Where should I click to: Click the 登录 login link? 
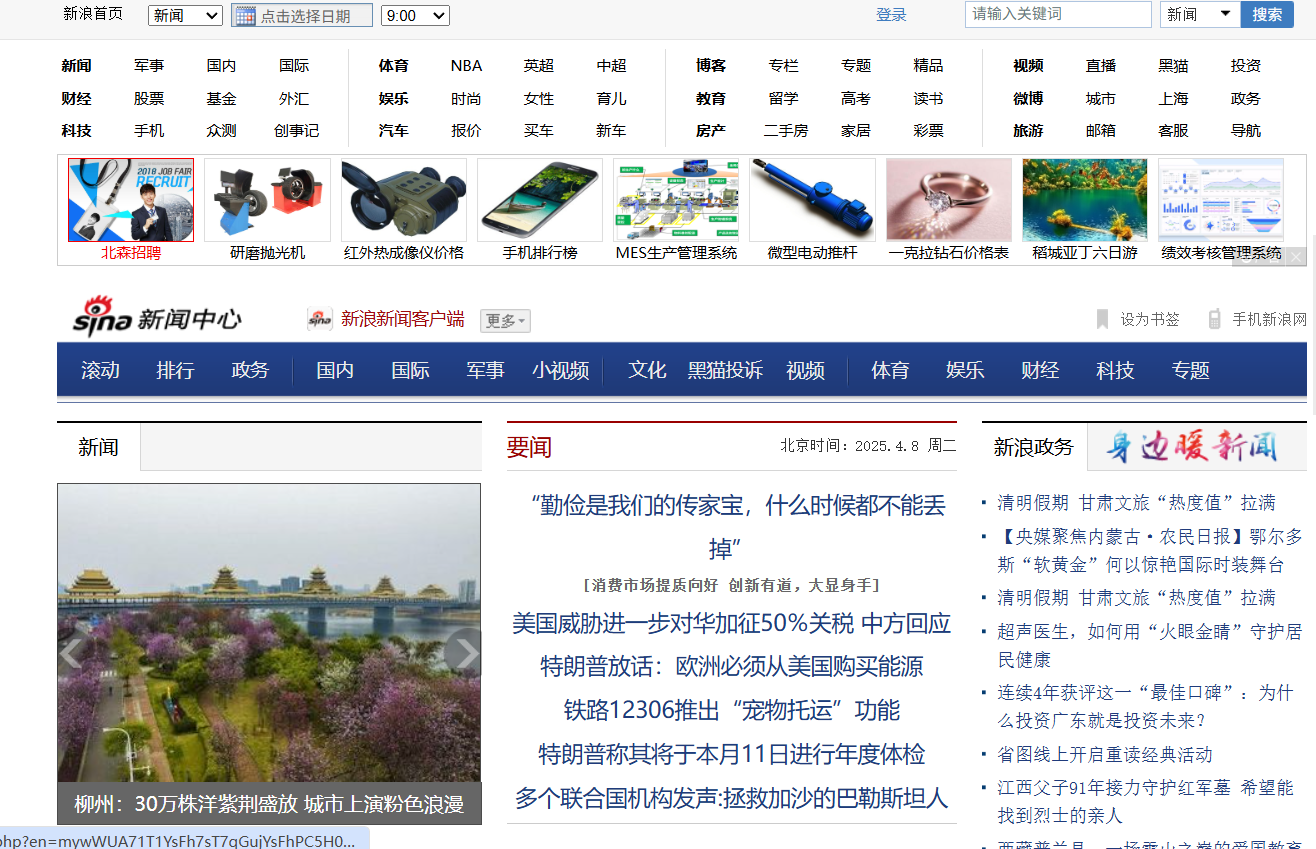coord(891,14)
